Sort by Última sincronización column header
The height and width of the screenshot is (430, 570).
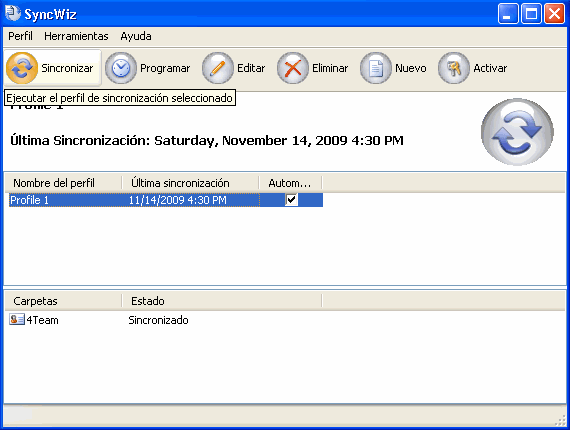190,183
